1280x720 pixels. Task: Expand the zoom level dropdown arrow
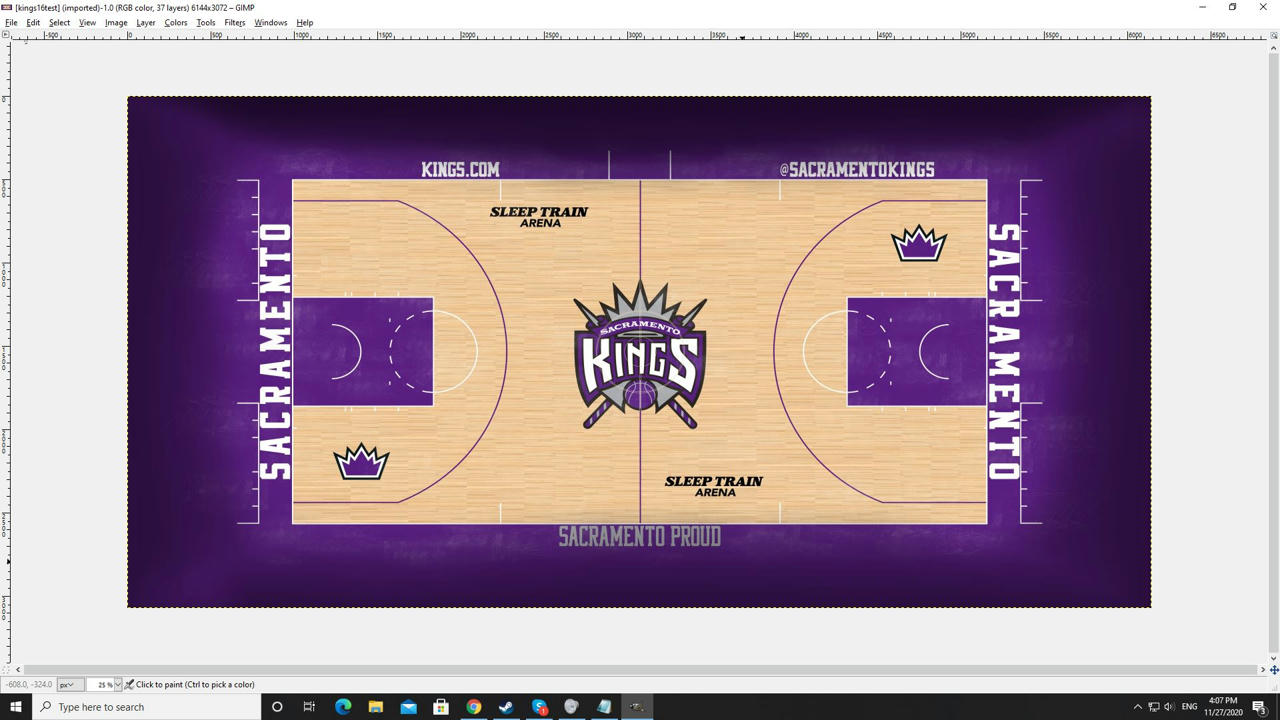click(x=118, y=685)
